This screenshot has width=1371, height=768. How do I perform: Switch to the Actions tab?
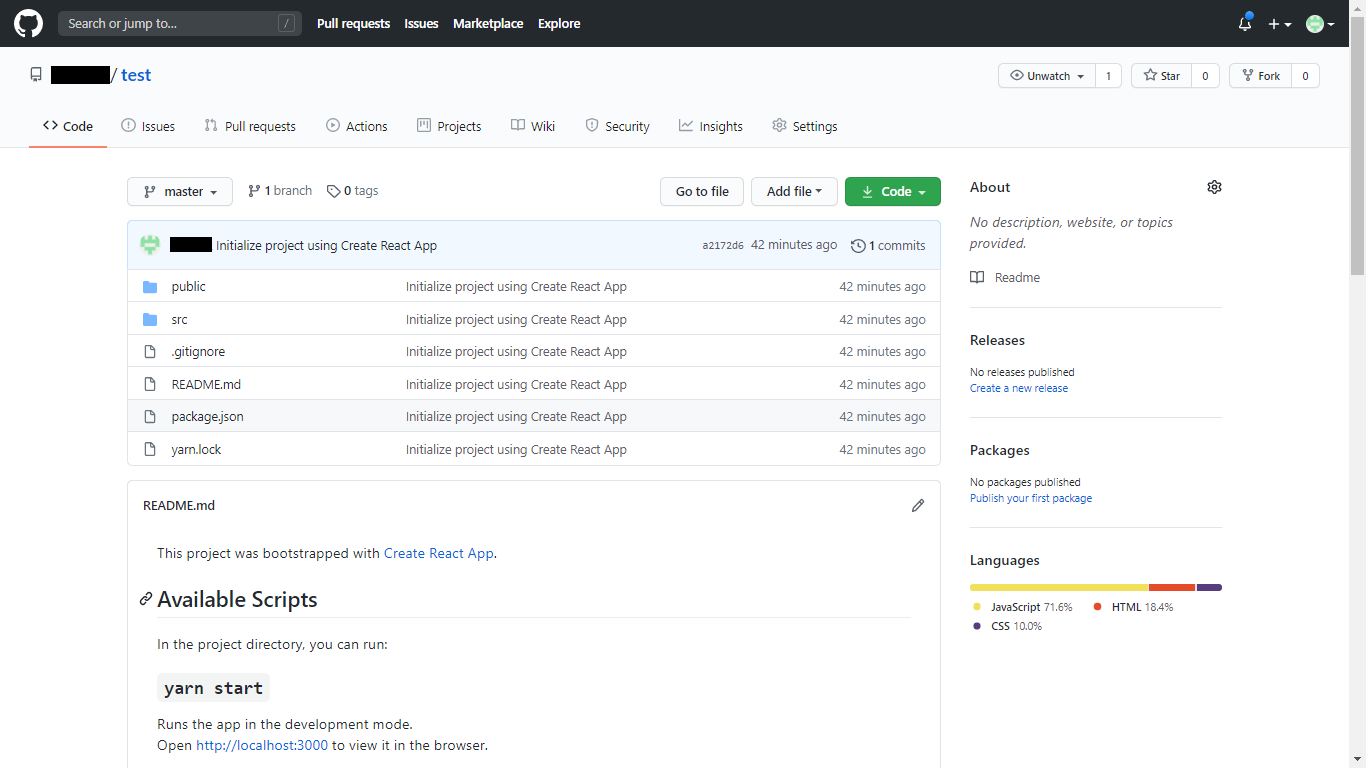(357, 126)
